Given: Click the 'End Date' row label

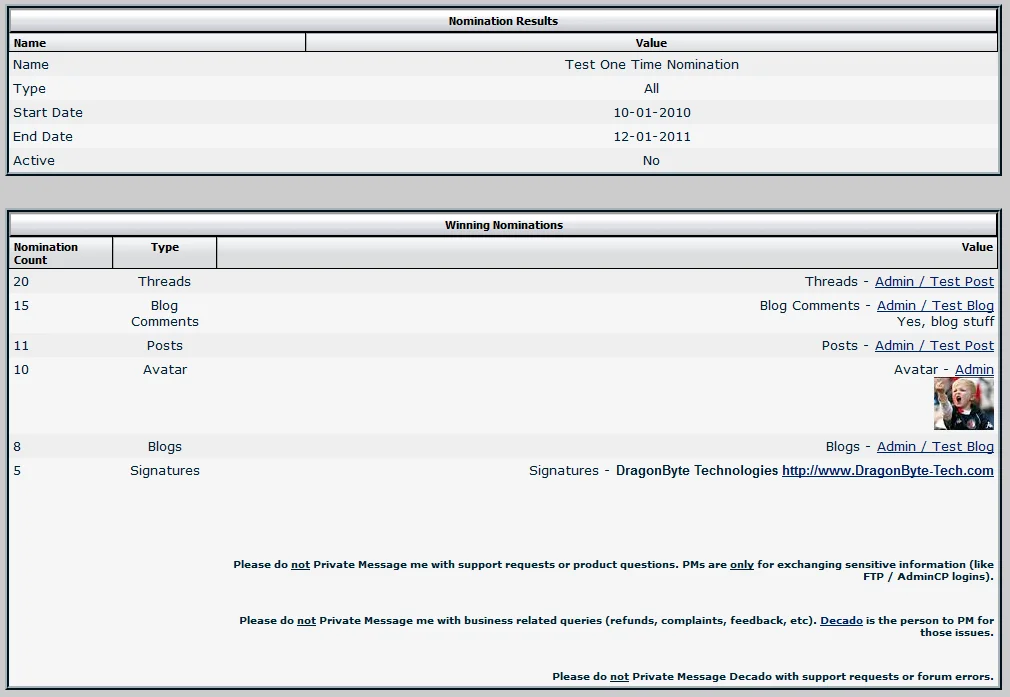Looking at the screenshot, I should 43,137.
